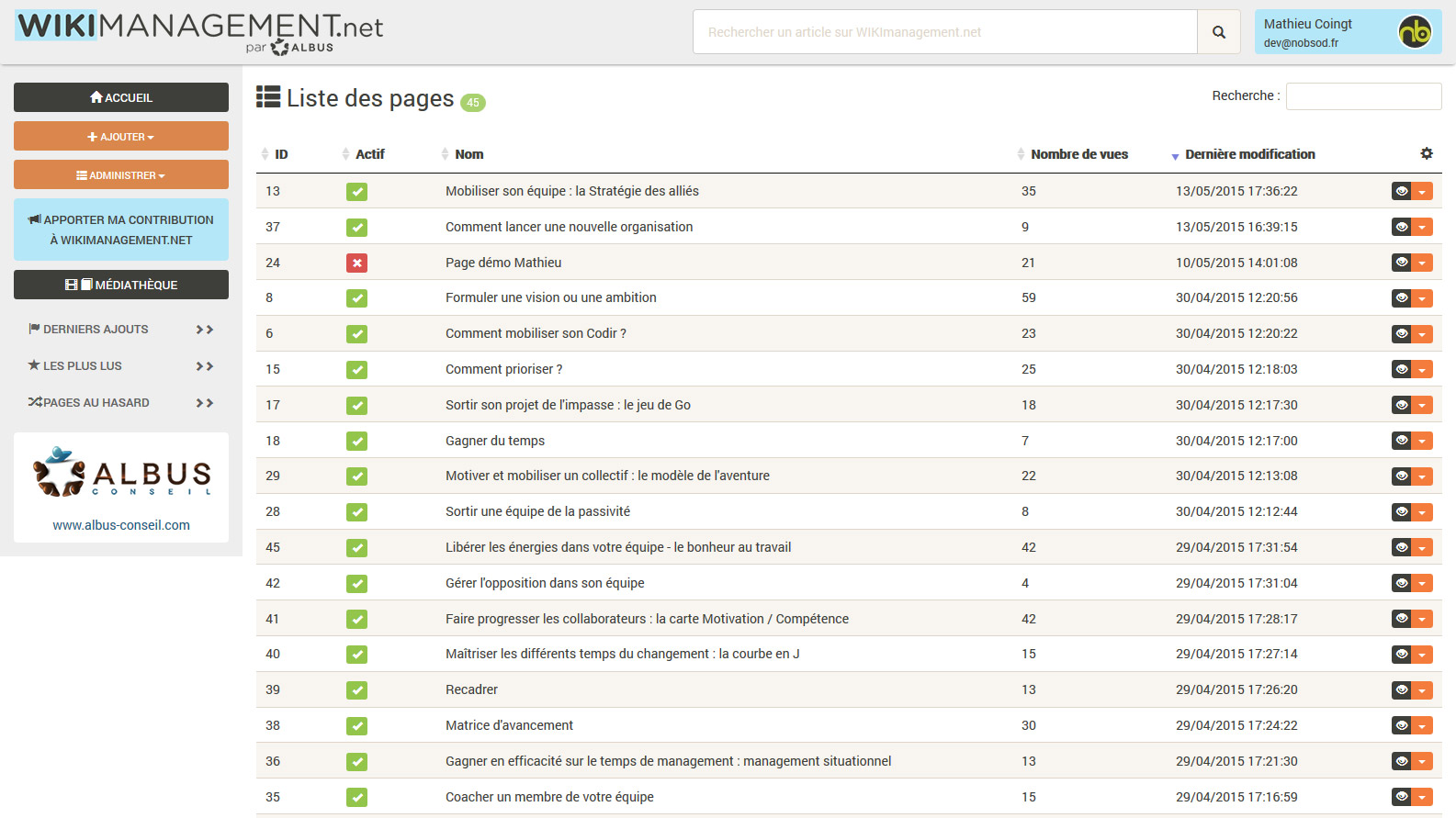This screenshot has width=1456, height=818.
Task: Open www.albus-conseil.com link
Action: coord(121,525)
